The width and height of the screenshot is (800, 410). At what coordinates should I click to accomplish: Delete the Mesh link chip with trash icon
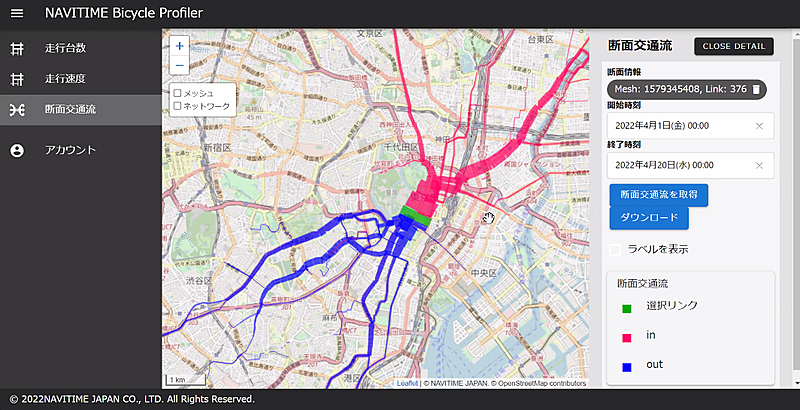click(x=756, y=89)
